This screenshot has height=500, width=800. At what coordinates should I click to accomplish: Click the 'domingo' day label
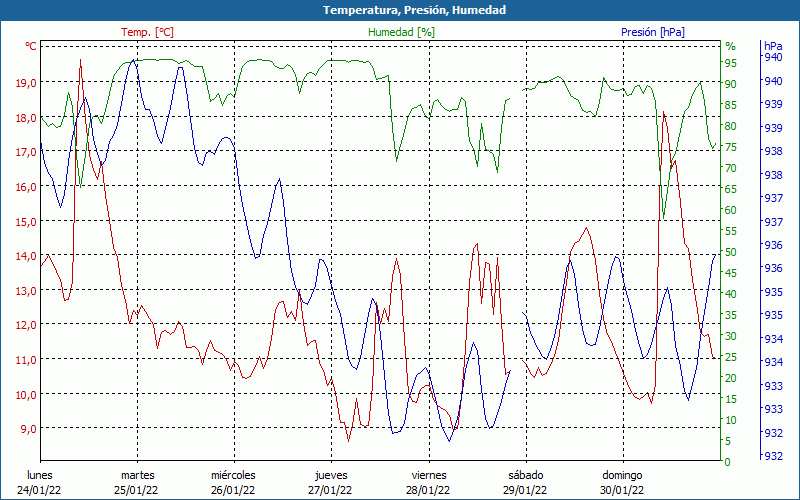pyautogui.click(x=622, y=476)
